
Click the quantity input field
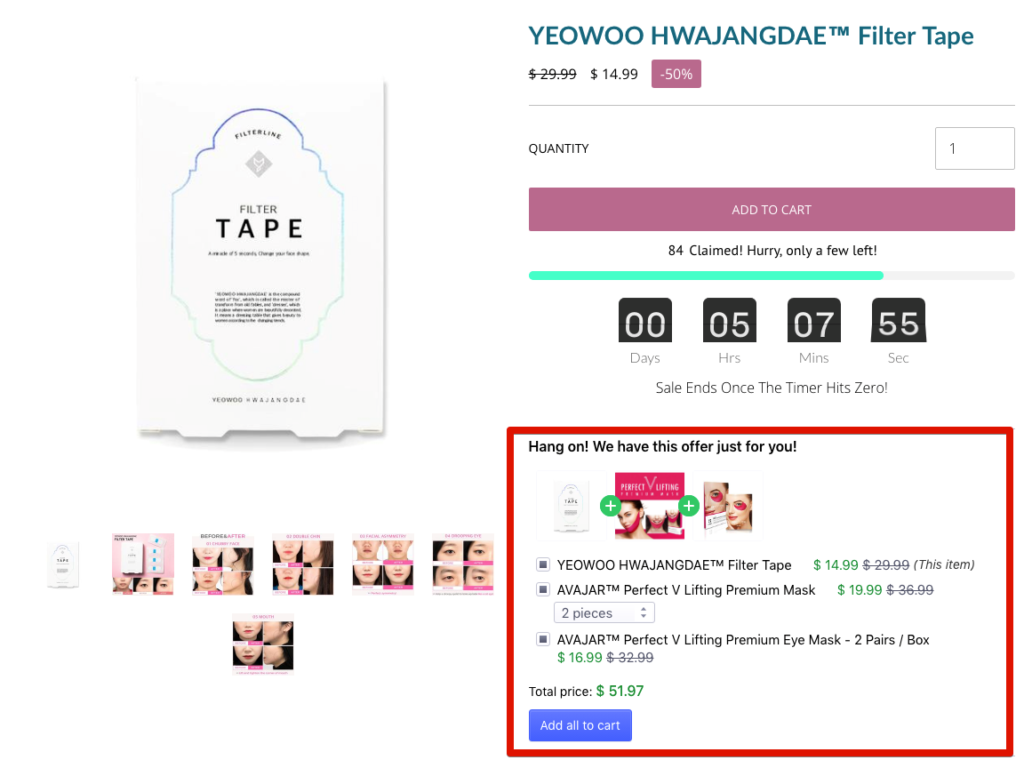click(x=974, y=148)
